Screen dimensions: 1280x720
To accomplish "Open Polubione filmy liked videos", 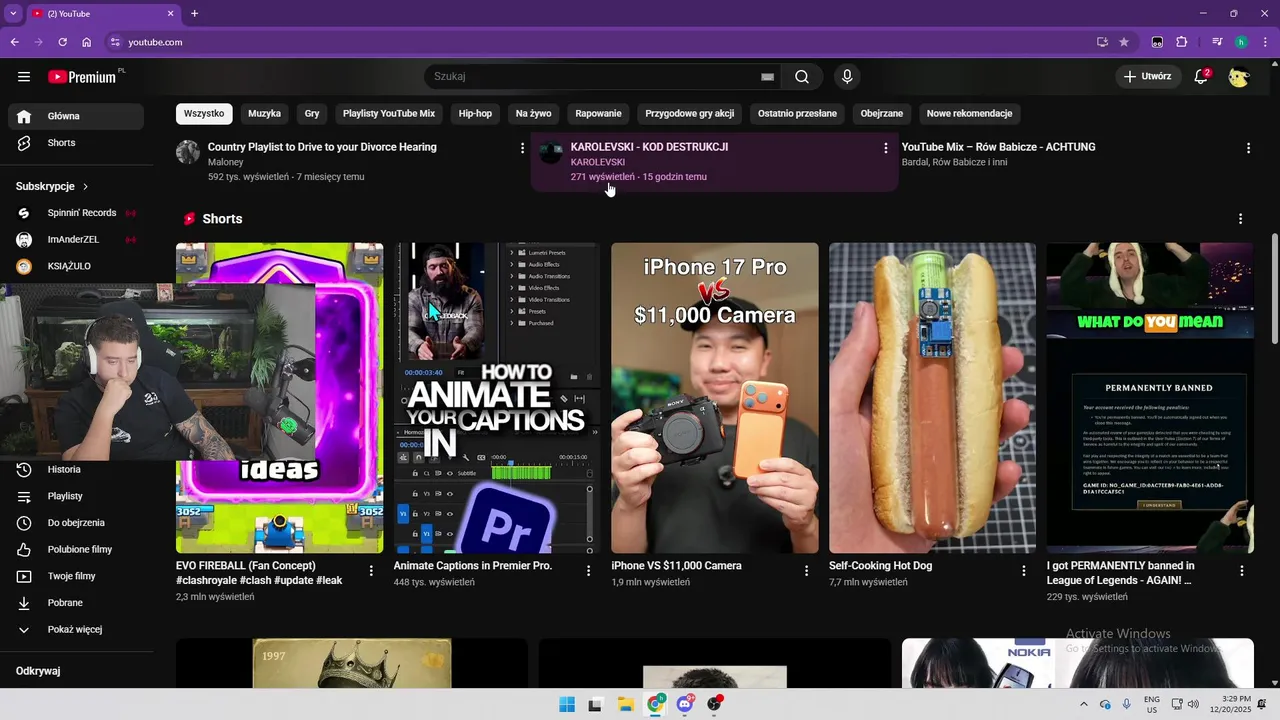I will [76, 550].
